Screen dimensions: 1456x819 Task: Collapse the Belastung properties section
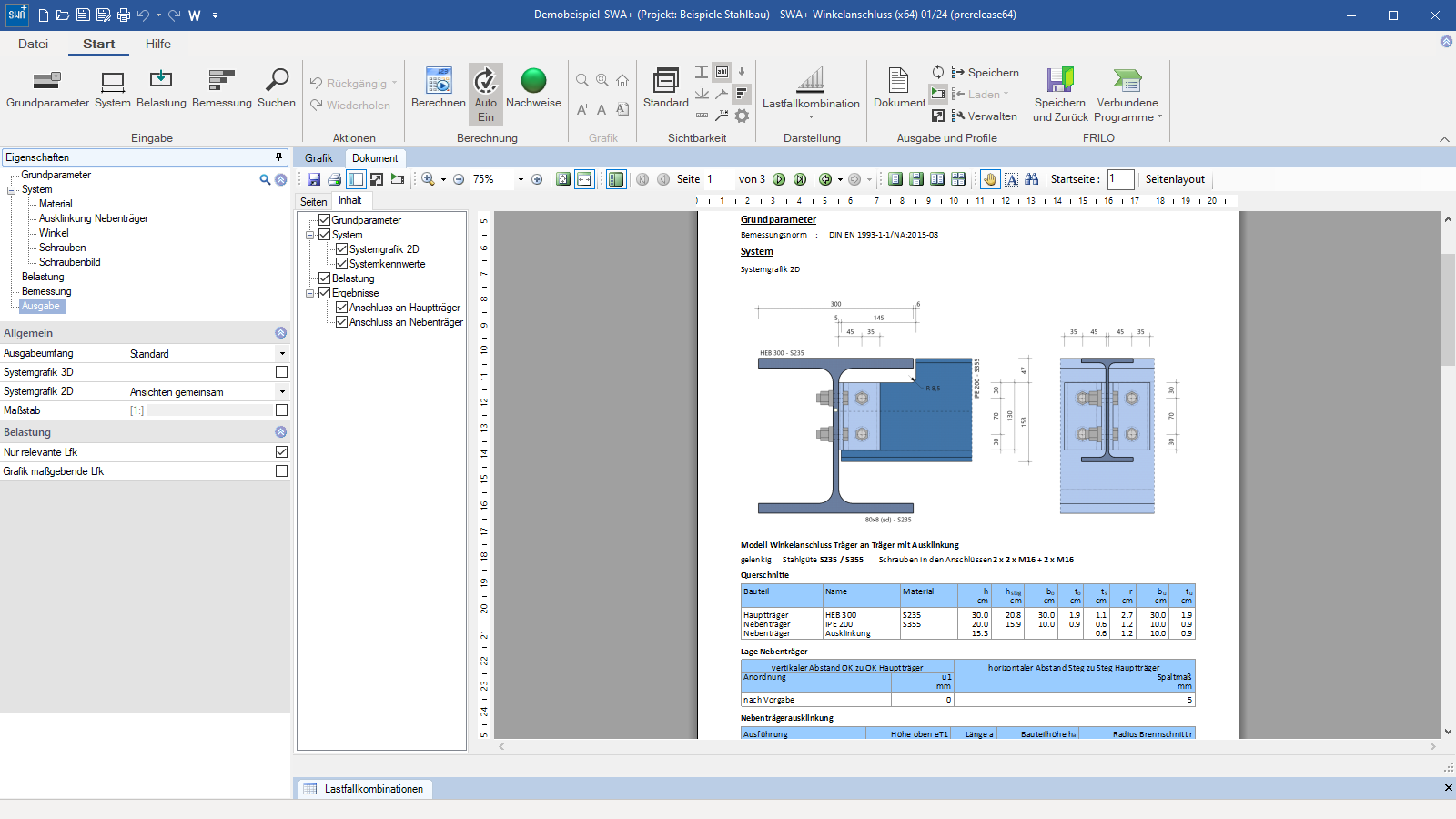pos(280,432)
